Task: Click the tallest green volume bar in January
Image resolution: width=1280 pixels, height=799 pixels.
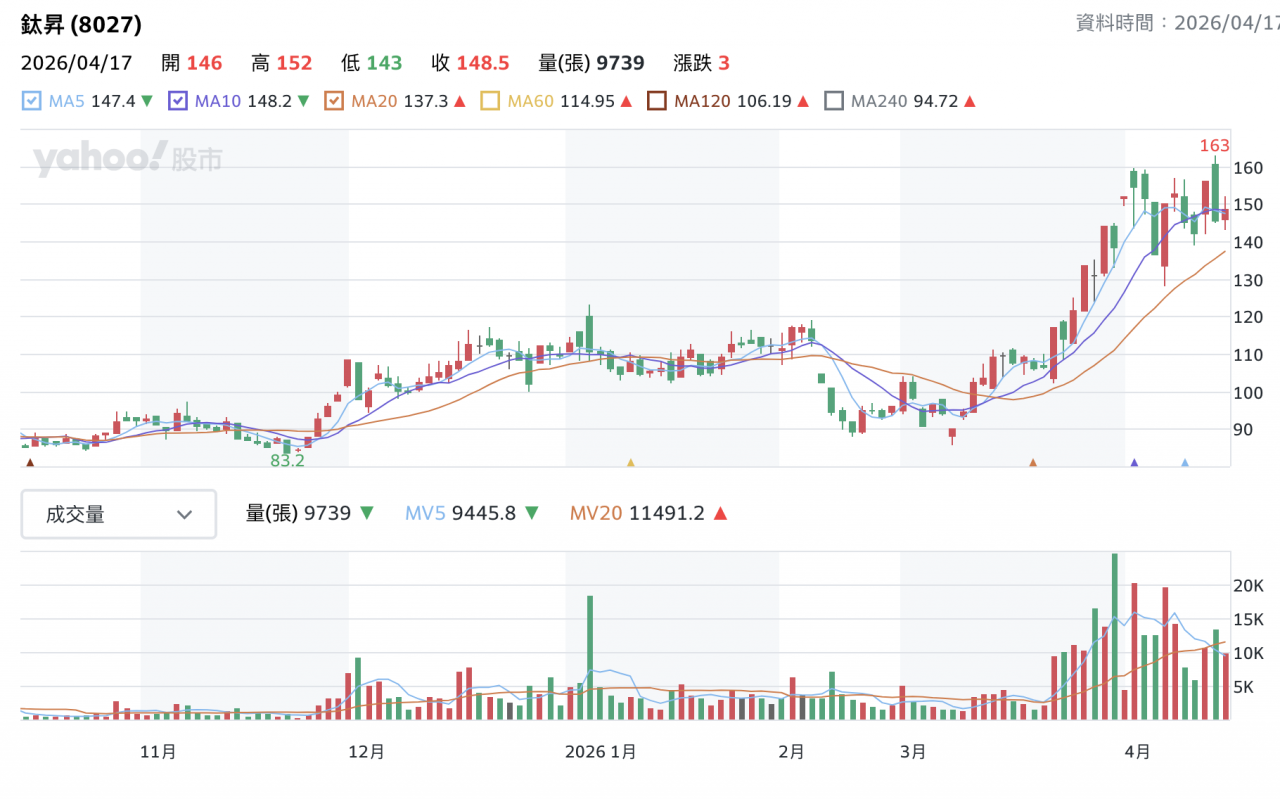Action: 590,656
